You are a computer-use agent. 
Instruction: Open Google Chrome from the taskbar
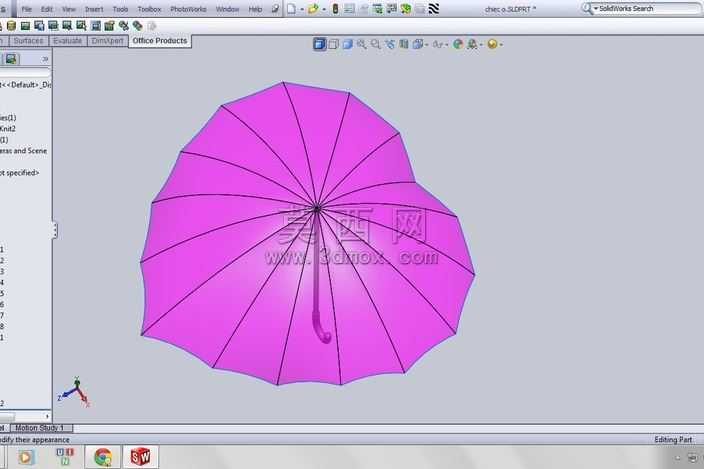pyautogui.click(x=103, y=457)
